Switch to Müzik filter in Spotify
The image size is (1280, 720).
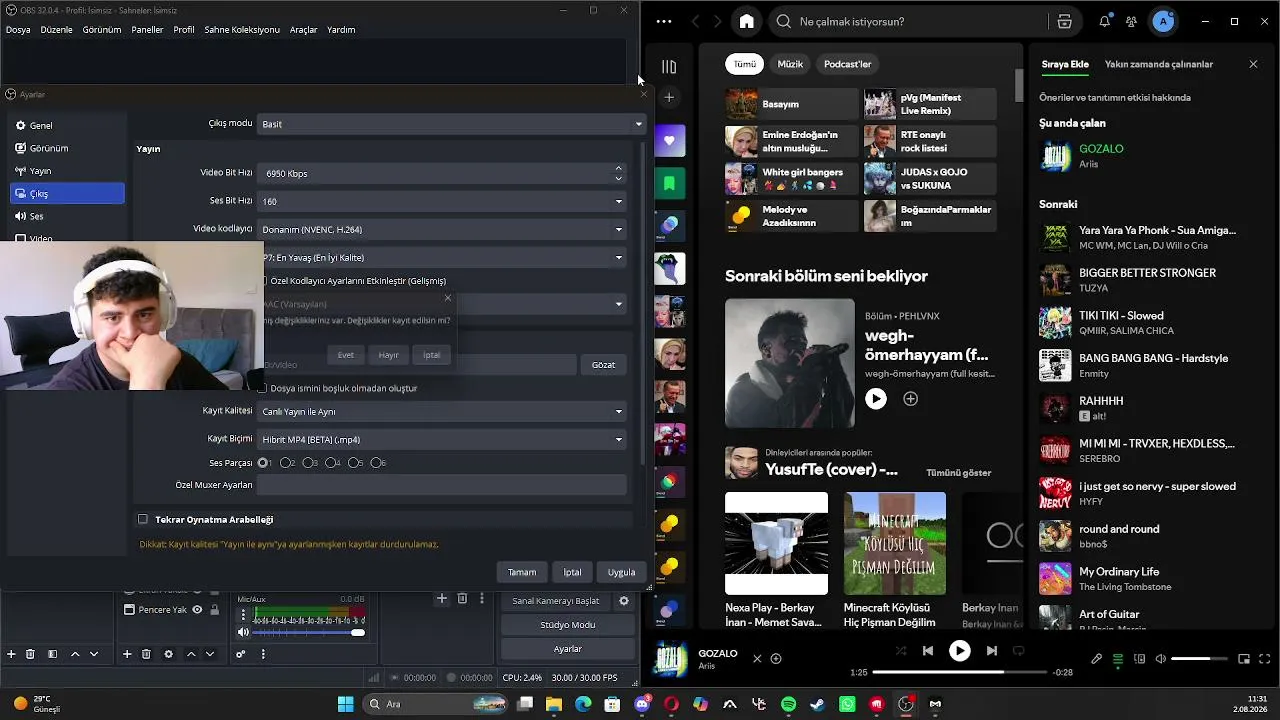[790, 64]
